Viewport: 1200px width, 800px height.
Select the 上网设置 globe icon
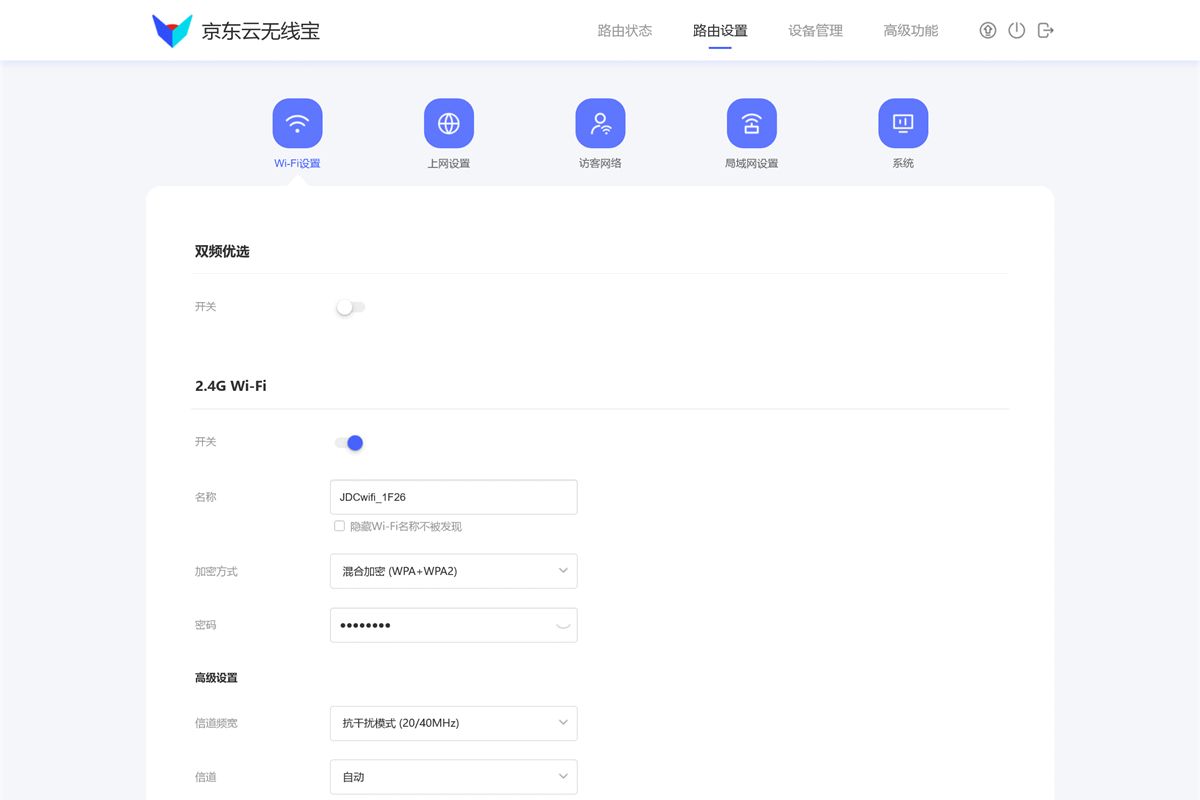[x=449, y=122]
